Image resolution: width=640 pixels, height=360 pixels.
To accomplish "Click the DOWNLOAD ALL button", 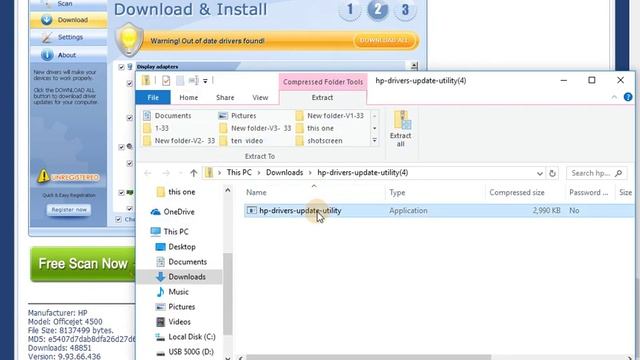I will tap(384, 40).
